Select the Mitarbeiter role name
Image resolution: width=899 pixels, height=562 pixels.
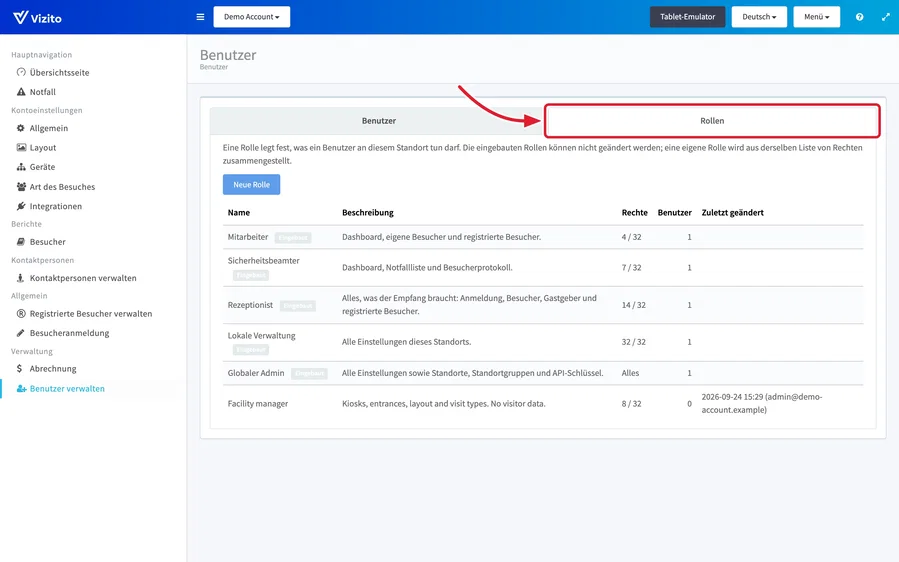[x=248, y=236]
